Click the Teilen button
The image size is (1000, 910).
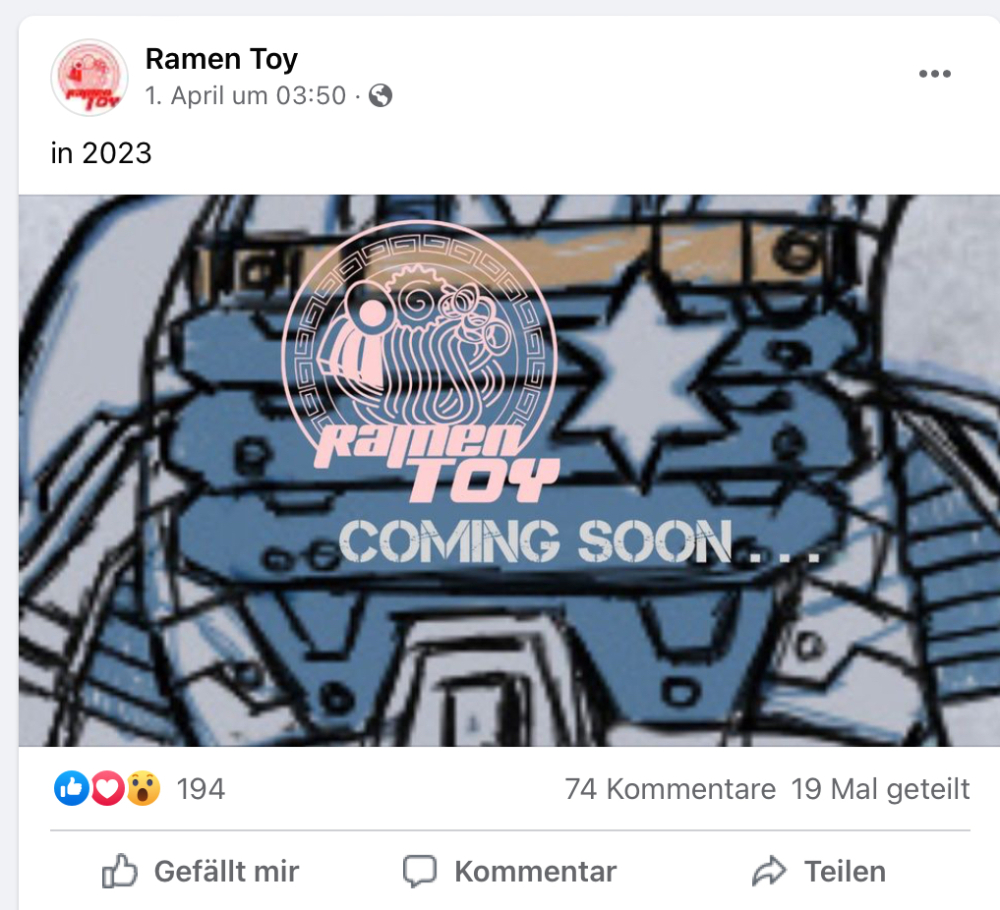pos(819,871)
